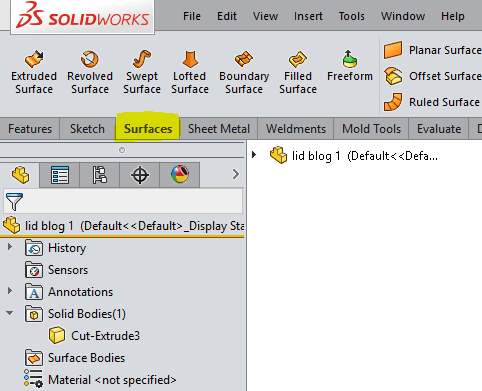Image resolution: width=482 pixels, height=391 pixels.
Task: Click the lid blog 1 part icon in tree header
Action: 12,225
